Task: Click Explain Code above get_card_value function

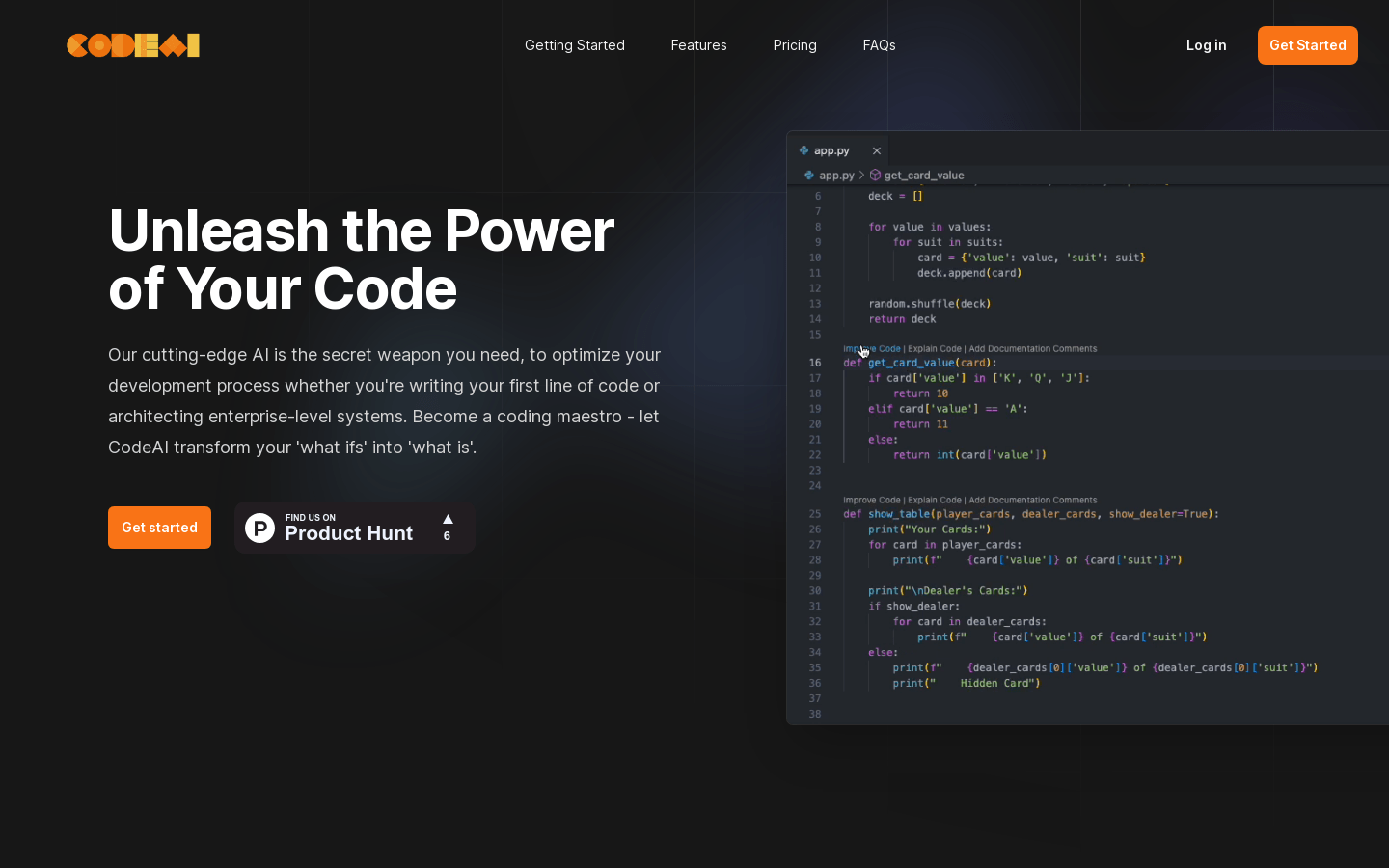Action: [935, 349]
